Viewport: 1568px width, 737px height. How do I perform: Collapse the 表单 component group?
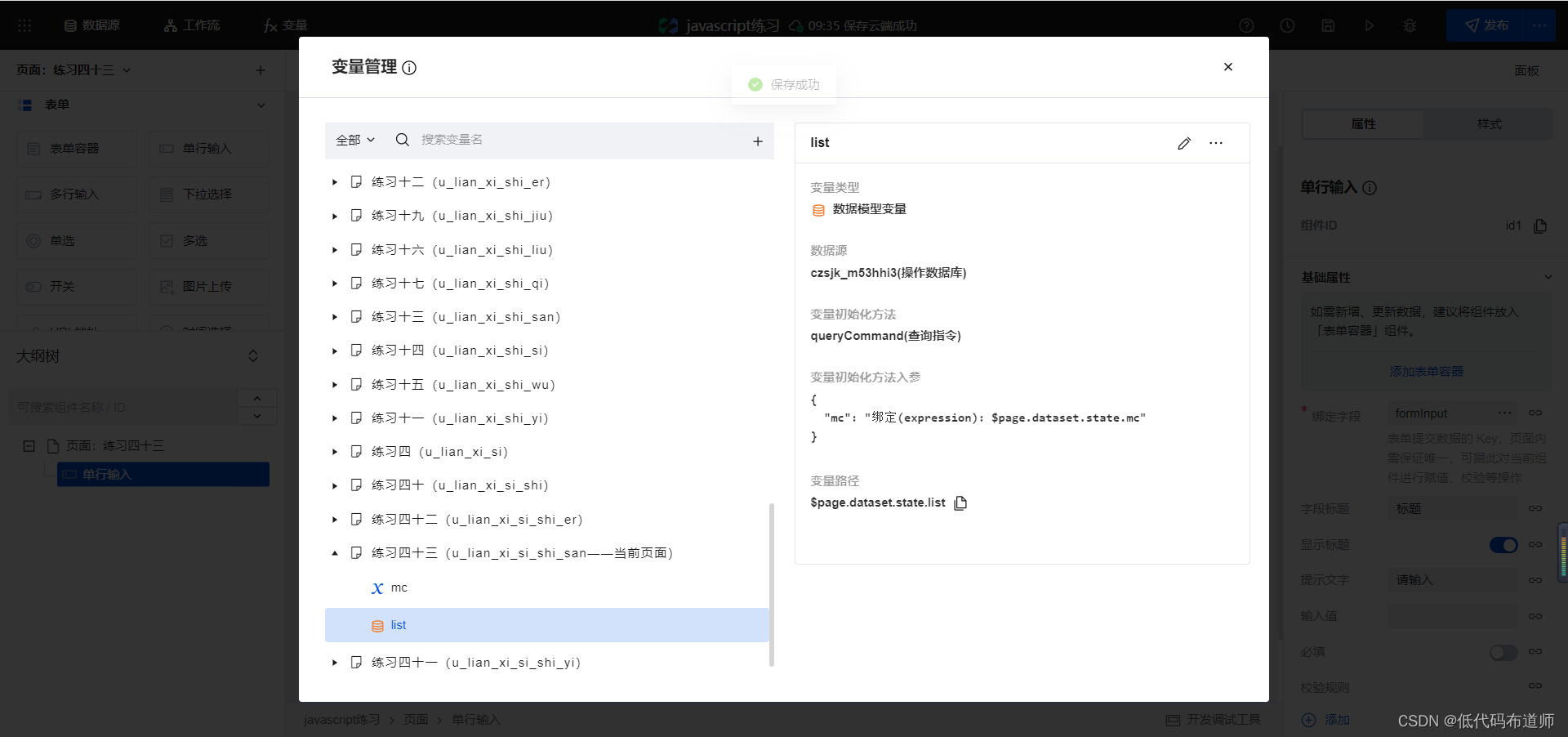[x=261, y=105]
